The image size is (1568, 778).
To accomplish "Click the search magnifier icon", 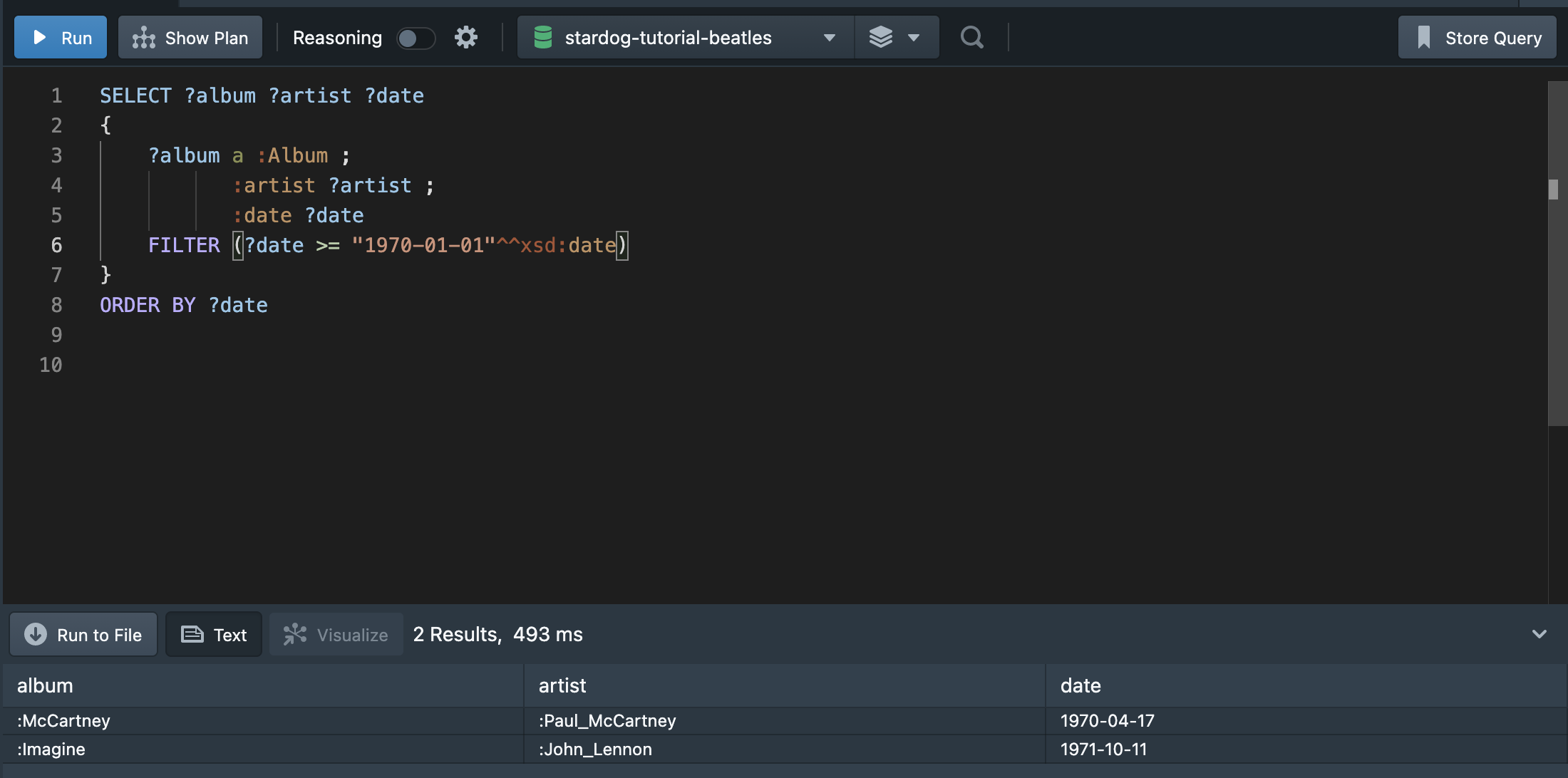I will pos(972,38).
